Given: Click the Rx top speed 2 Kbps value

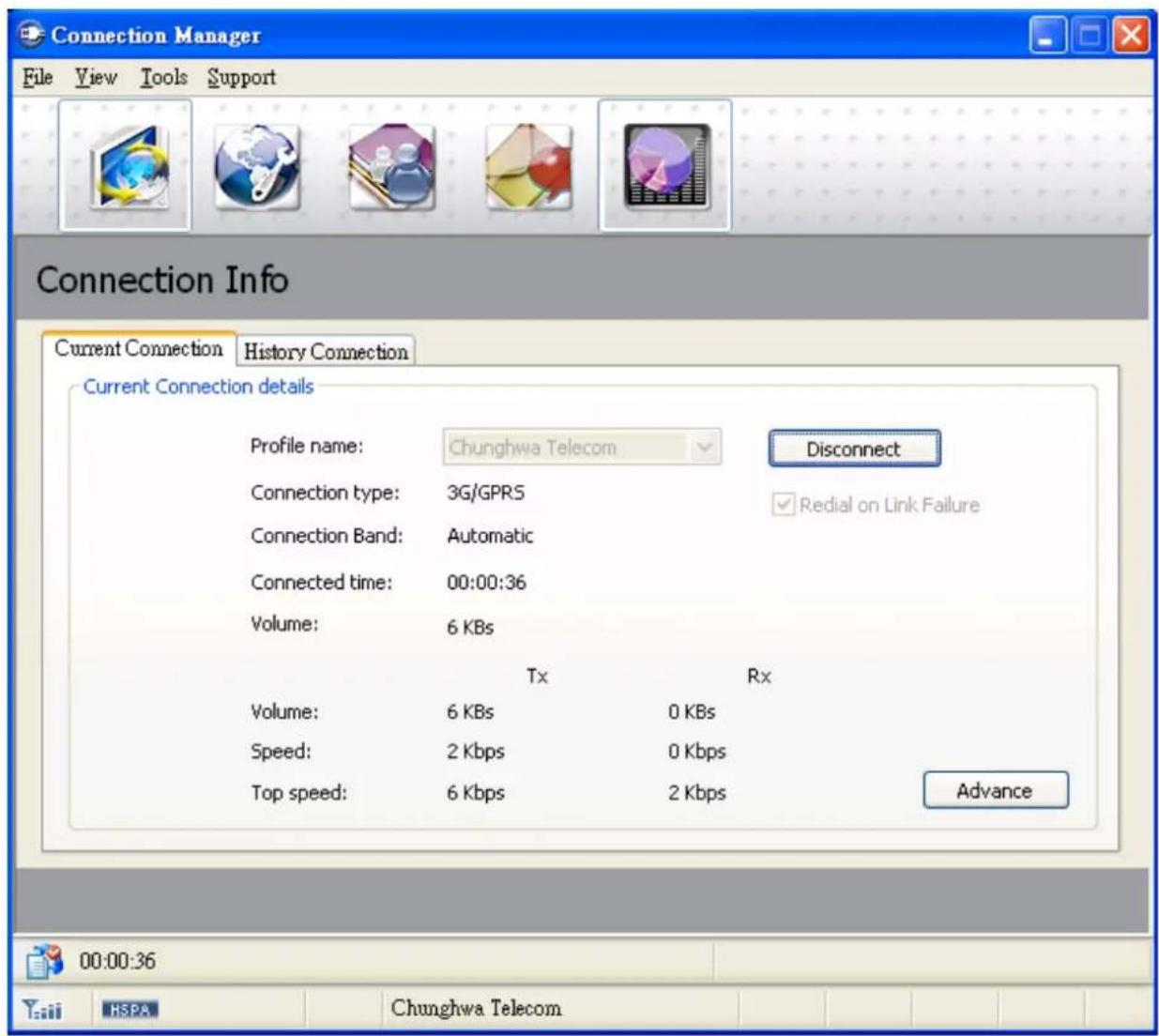Looking at the screenshot, I should [697, 793].
